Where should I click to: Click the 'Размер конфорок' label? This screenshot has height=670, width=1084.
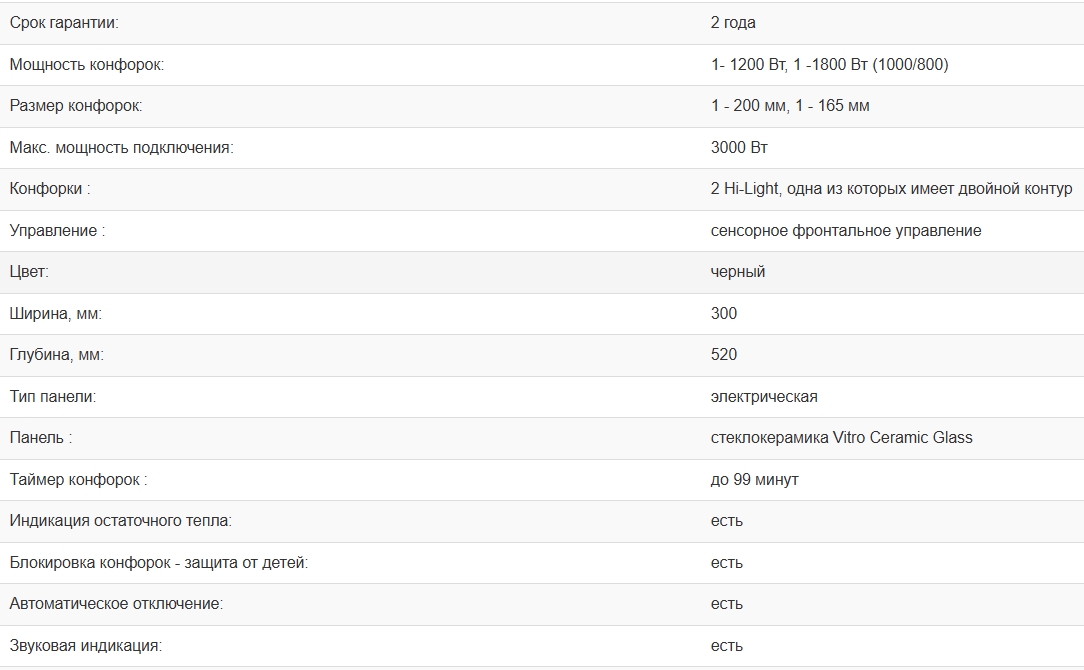pos(75,106)
